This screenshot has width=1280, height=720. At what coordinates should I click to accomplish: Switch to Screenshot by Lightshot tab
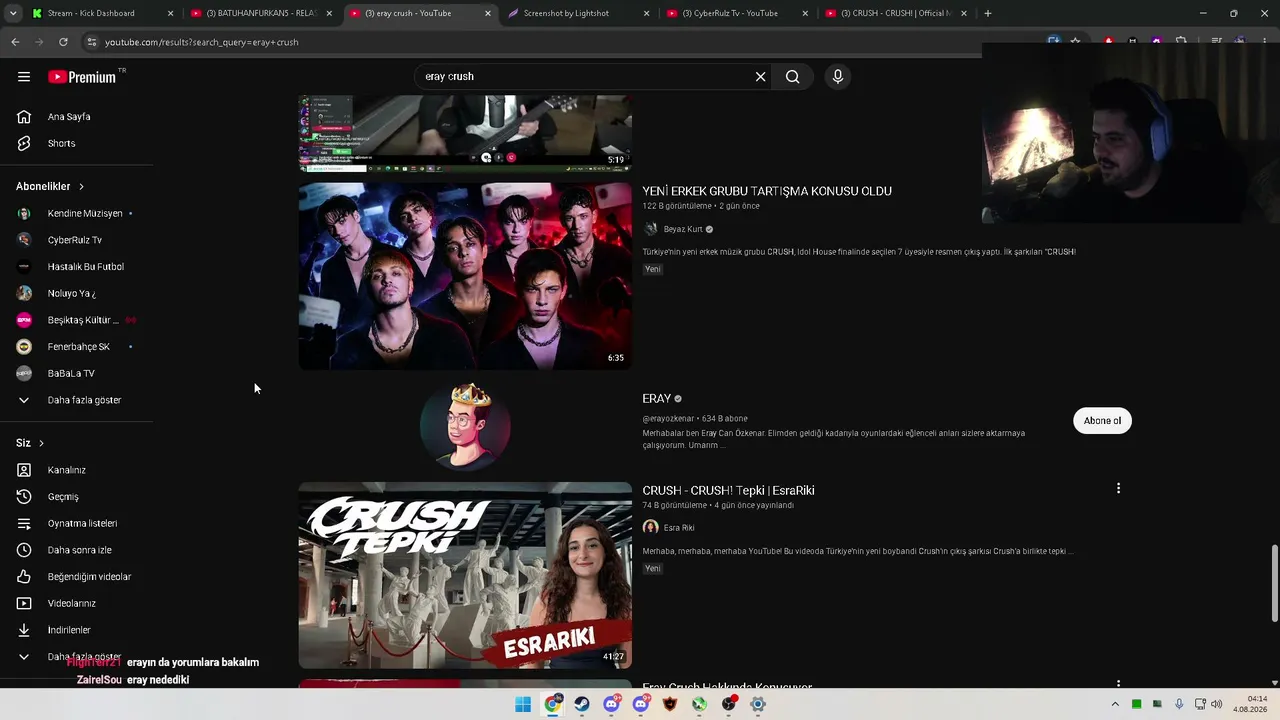click(578, 13)
